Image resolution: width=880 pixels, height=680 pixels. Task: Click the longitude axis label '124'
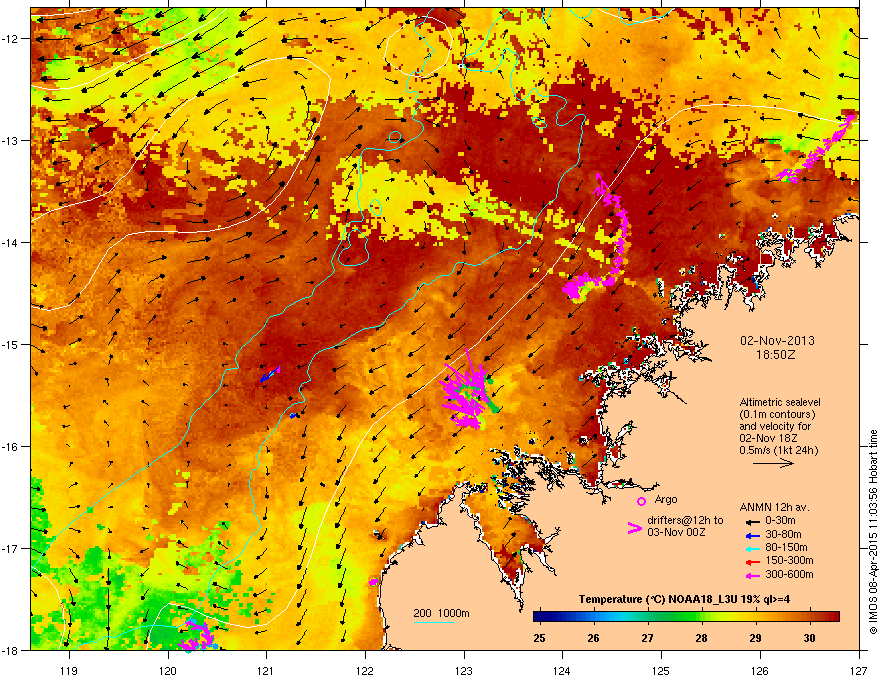coord(562,670)
